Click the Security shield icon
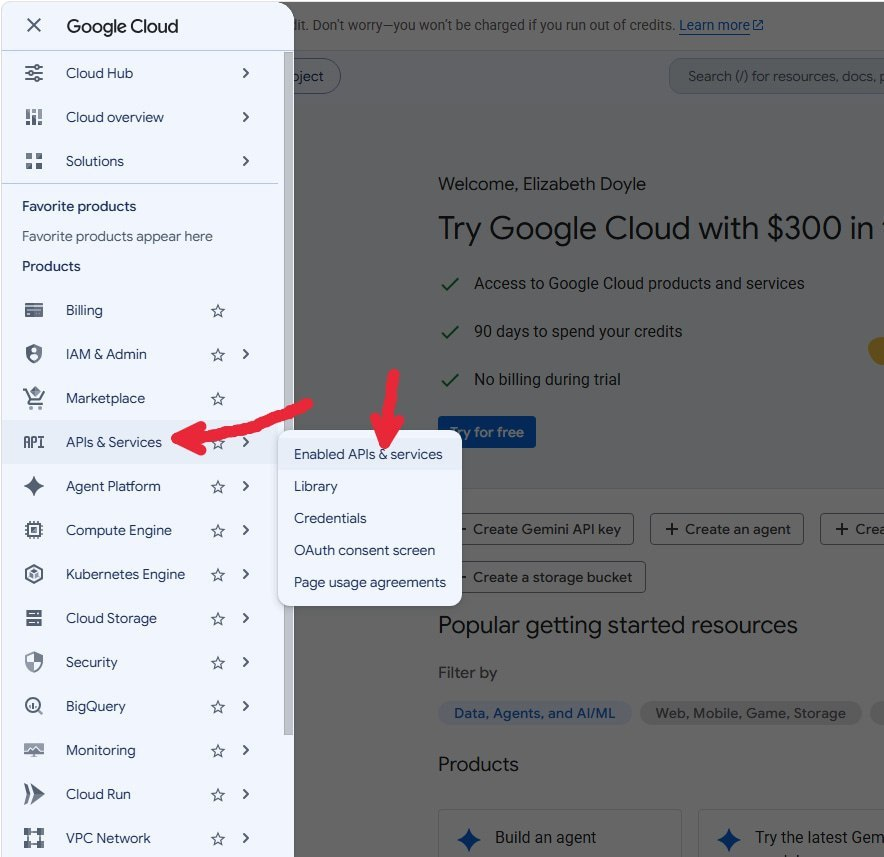 point(34,662)
